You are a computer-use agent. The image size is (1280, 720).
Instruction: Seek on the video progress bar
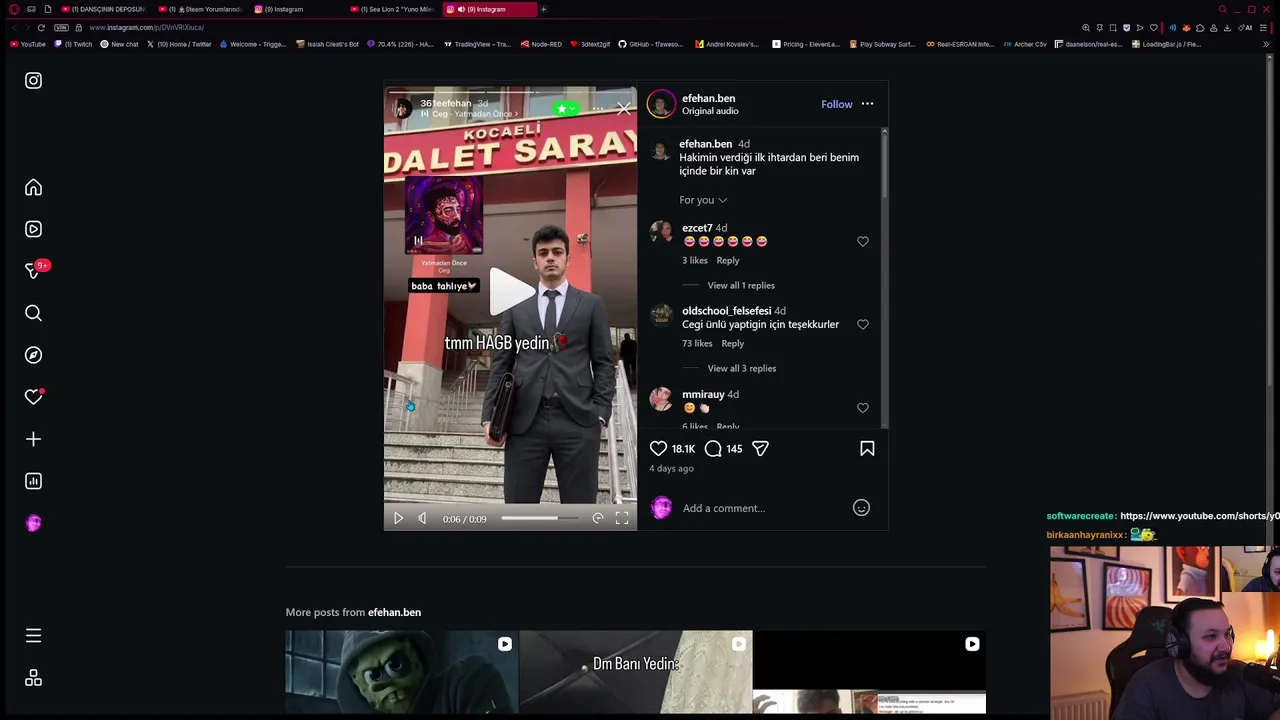click(x=540, y=518)
